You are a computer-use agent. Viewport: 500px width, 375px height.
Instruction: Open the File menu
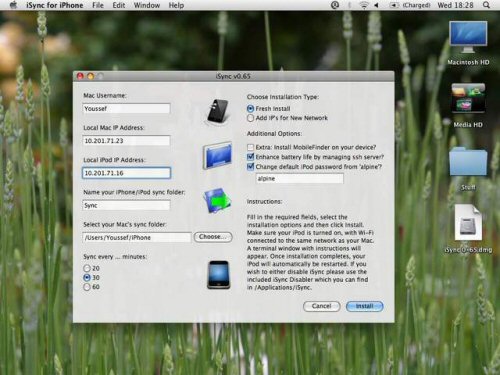tap(98, 5)
